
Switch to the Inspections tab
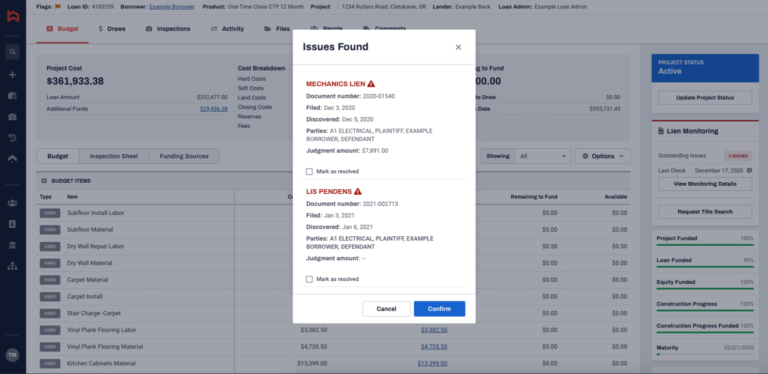[x=168, y=29]
